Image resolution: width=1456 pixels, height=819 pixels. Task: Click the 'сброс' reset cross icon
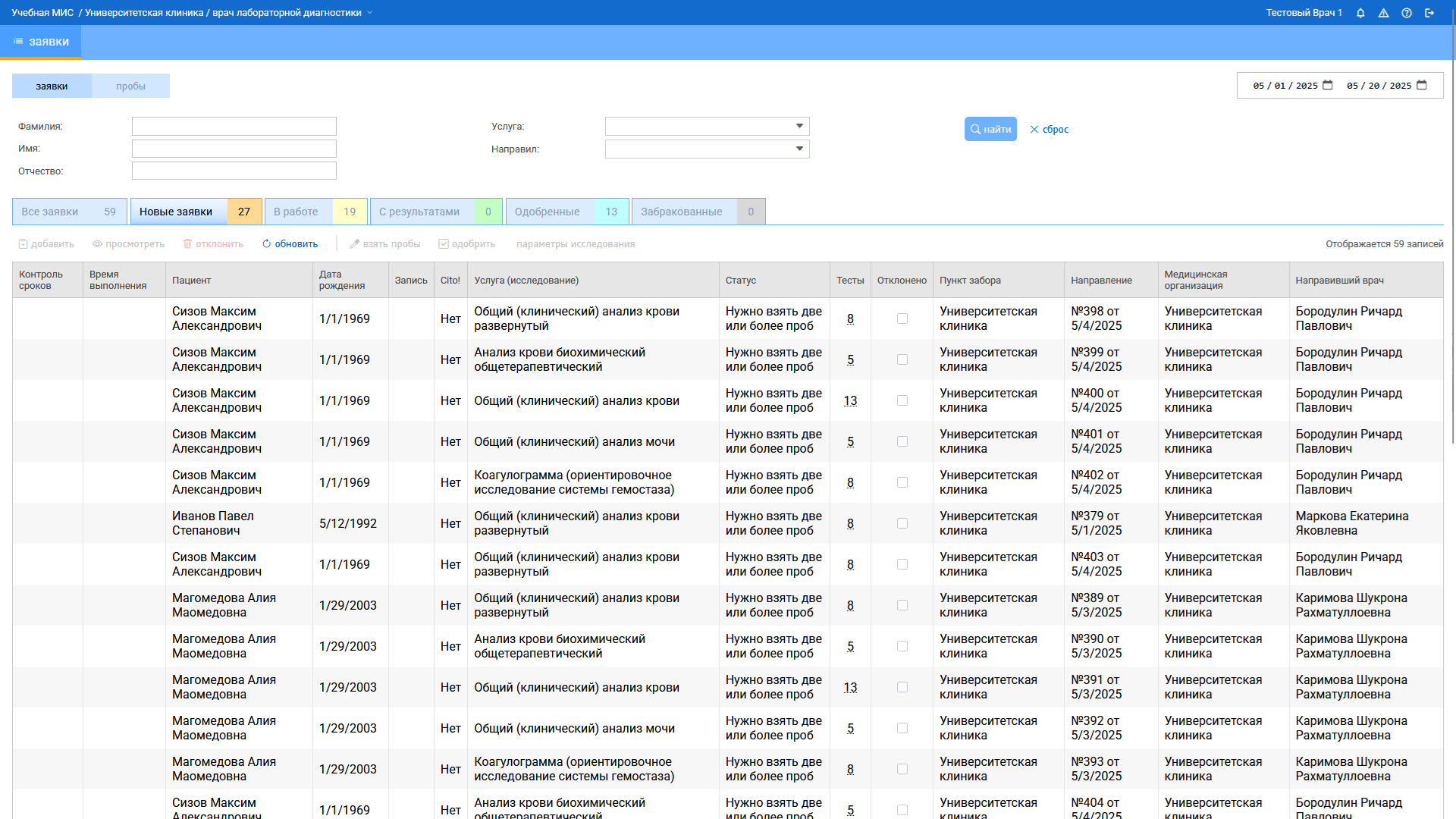1034,130
